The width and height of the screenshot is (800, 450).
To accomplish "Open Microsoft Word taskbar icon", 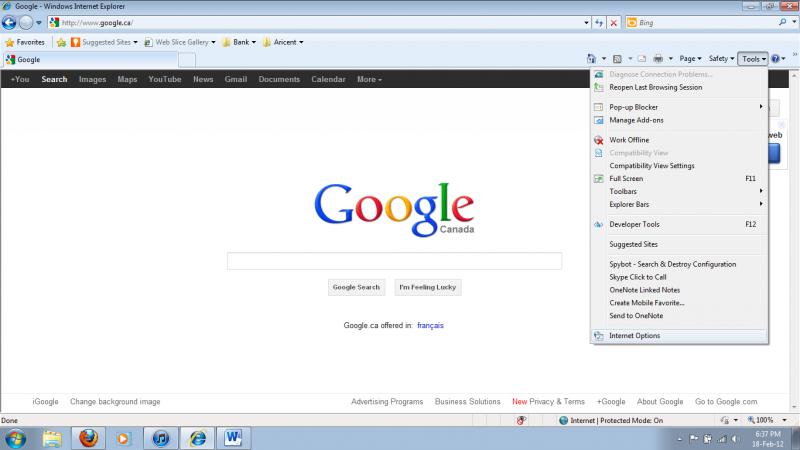I will 233,438.
